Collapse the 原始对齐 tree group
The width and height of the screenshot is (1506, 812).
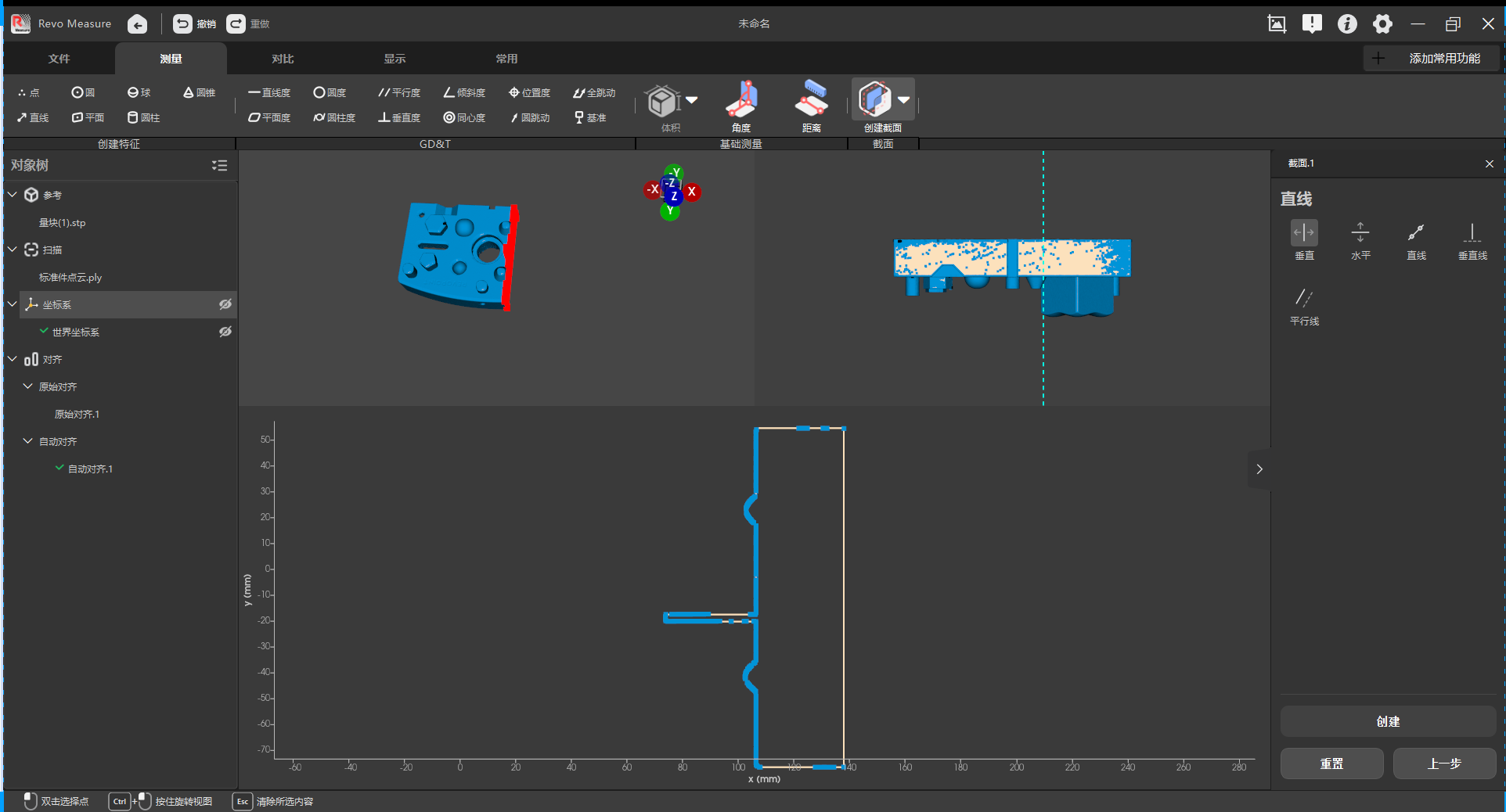click(x=27, y=386)
